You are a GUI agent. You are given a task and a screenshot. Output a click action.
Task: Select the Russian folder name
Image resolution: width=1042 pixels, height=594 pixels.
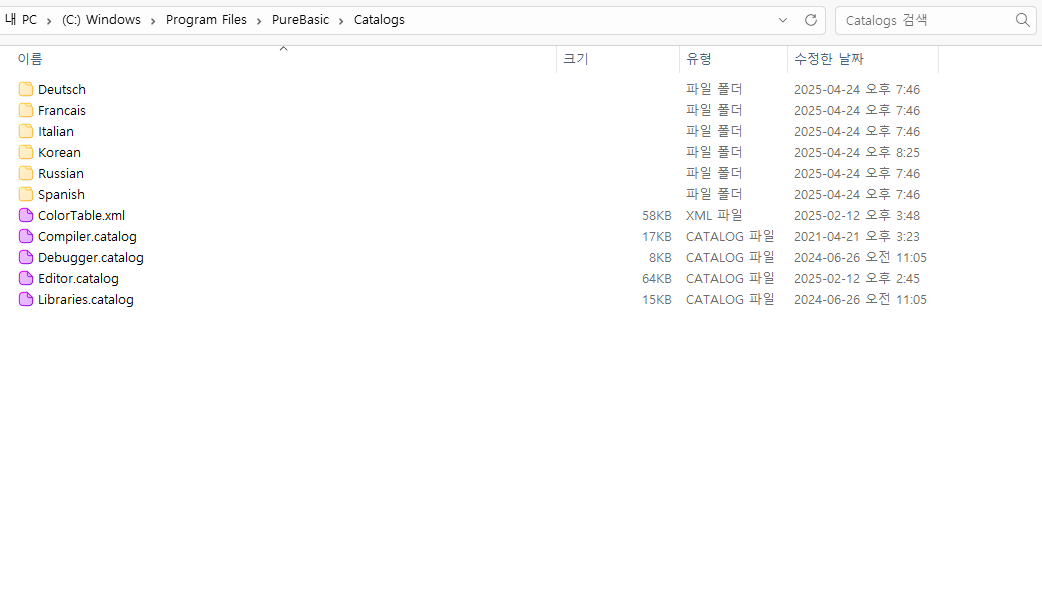click(60, 173)
